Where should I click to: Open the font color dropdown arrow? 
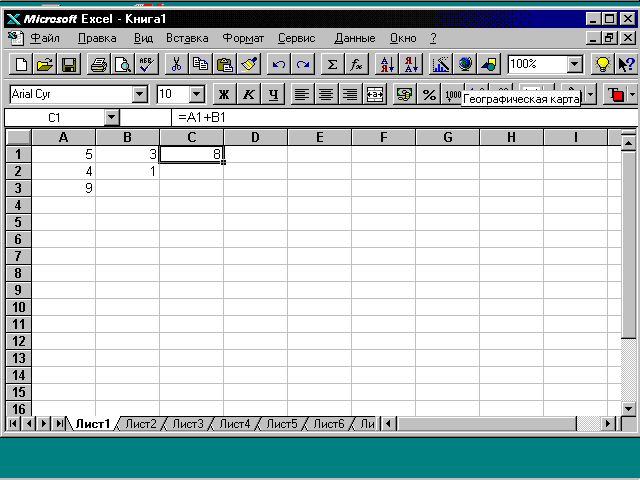(x=632, y=95)
